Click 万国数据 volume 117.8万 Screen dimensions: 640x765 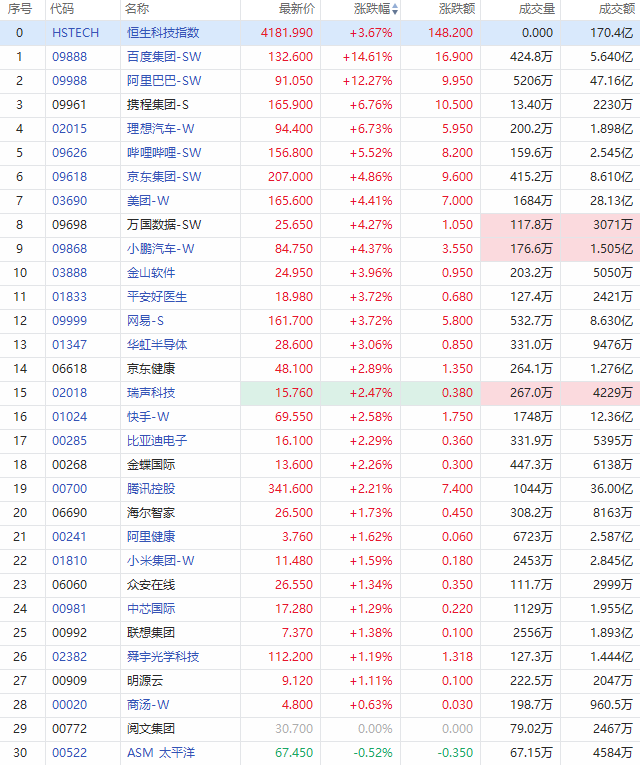(x=531, y=224)
